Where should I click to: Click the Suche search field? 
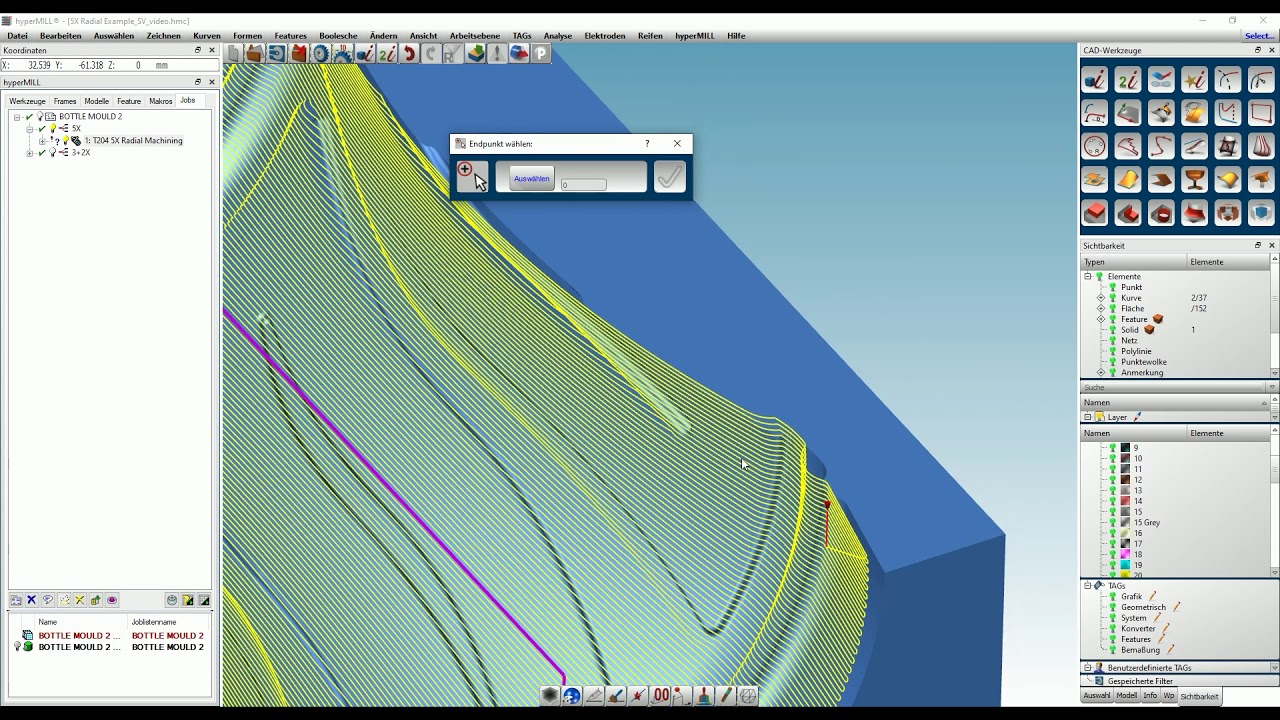1174,387
